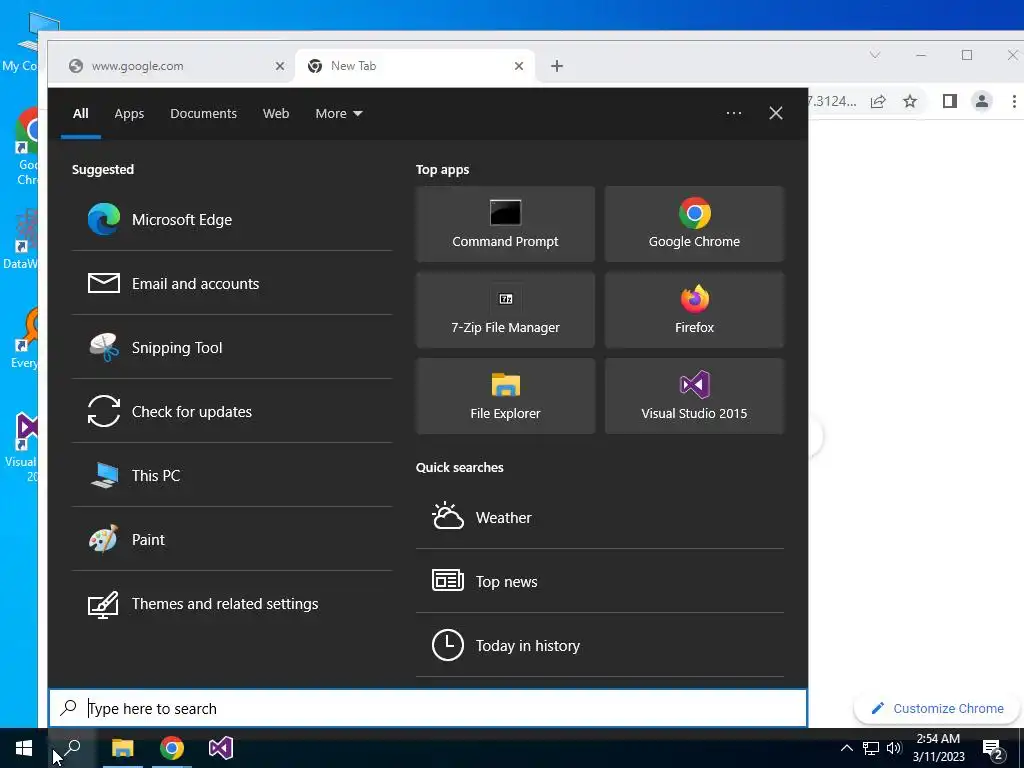
Task: Open Command Prompt top app tile
Action: pos(505,224)
